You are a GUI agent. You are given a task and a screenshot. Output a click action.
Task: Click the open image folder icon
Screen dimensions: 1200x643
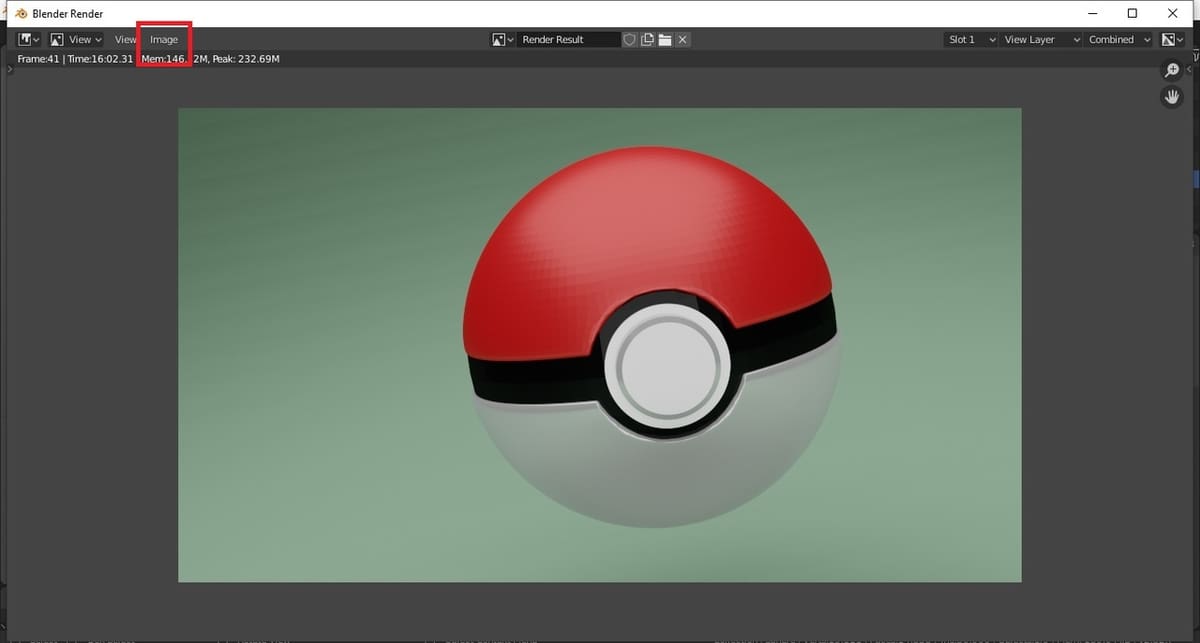pyautogui.click(x=664, y=39)
